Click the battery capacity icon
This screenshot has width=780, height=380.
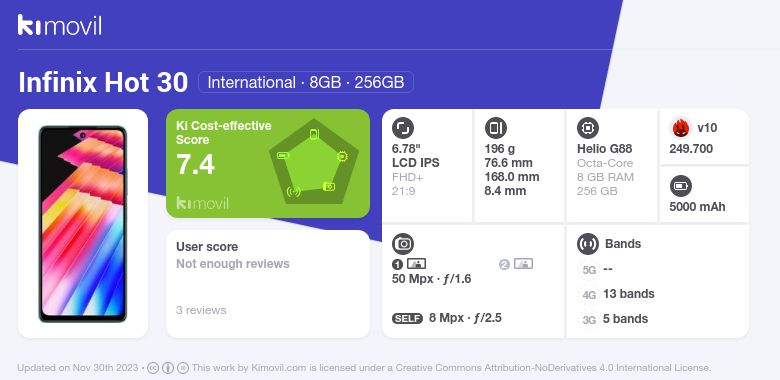[681, 187]
